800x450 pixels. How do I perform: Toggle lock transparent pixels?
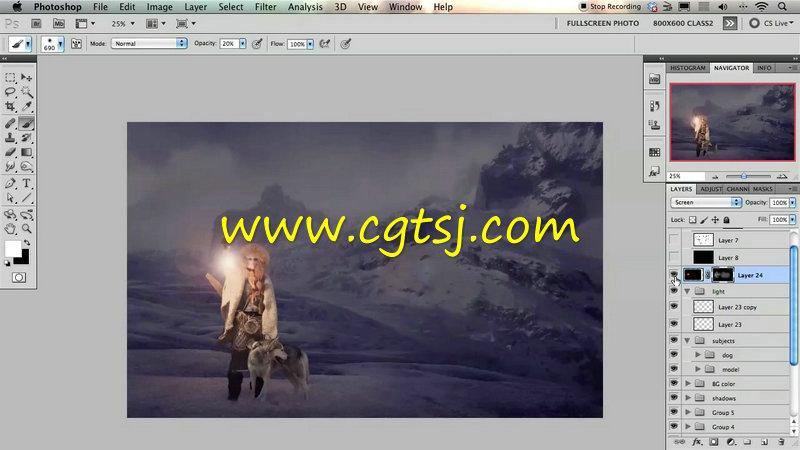pos(692,220)
